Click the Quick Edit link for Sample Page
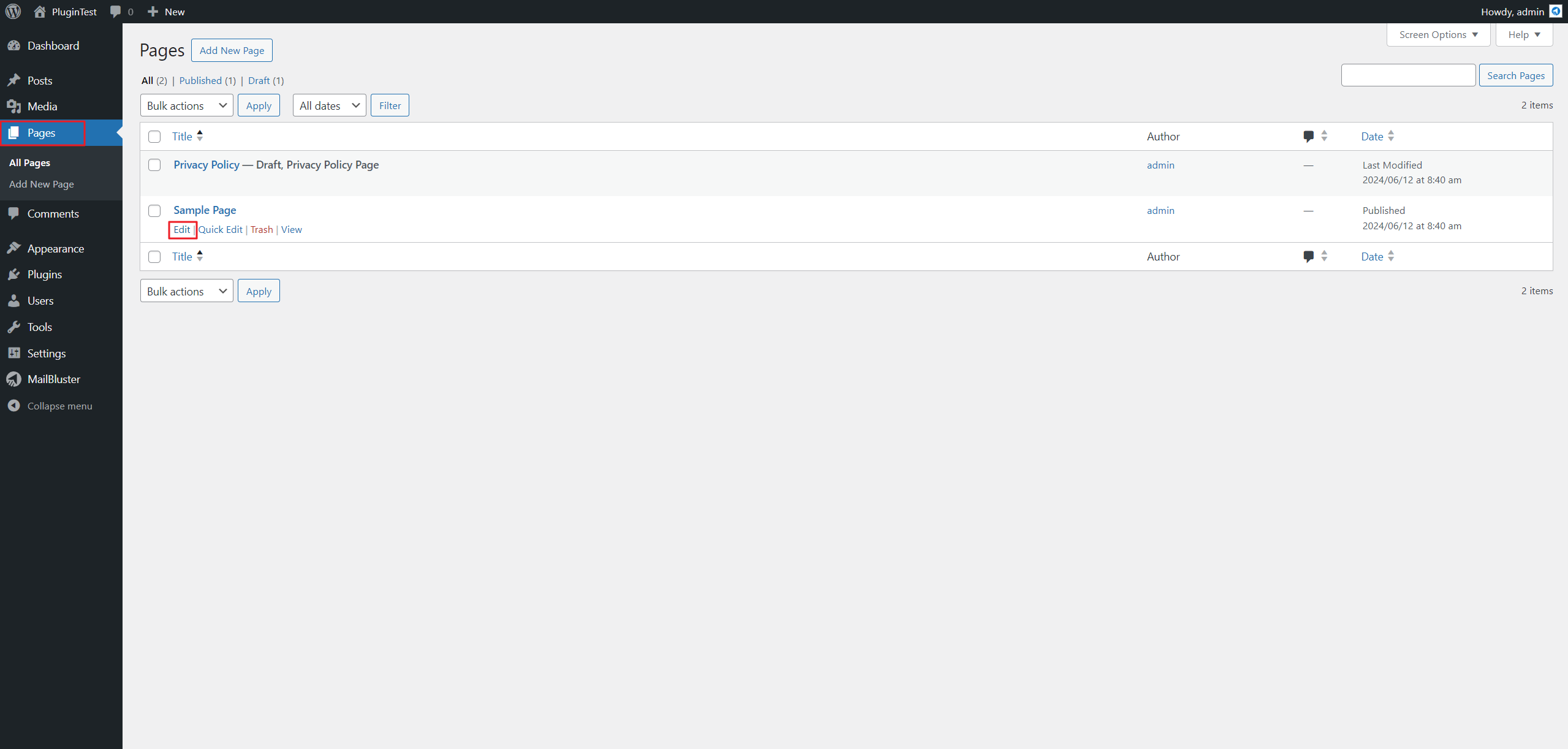 coord(221,229)
